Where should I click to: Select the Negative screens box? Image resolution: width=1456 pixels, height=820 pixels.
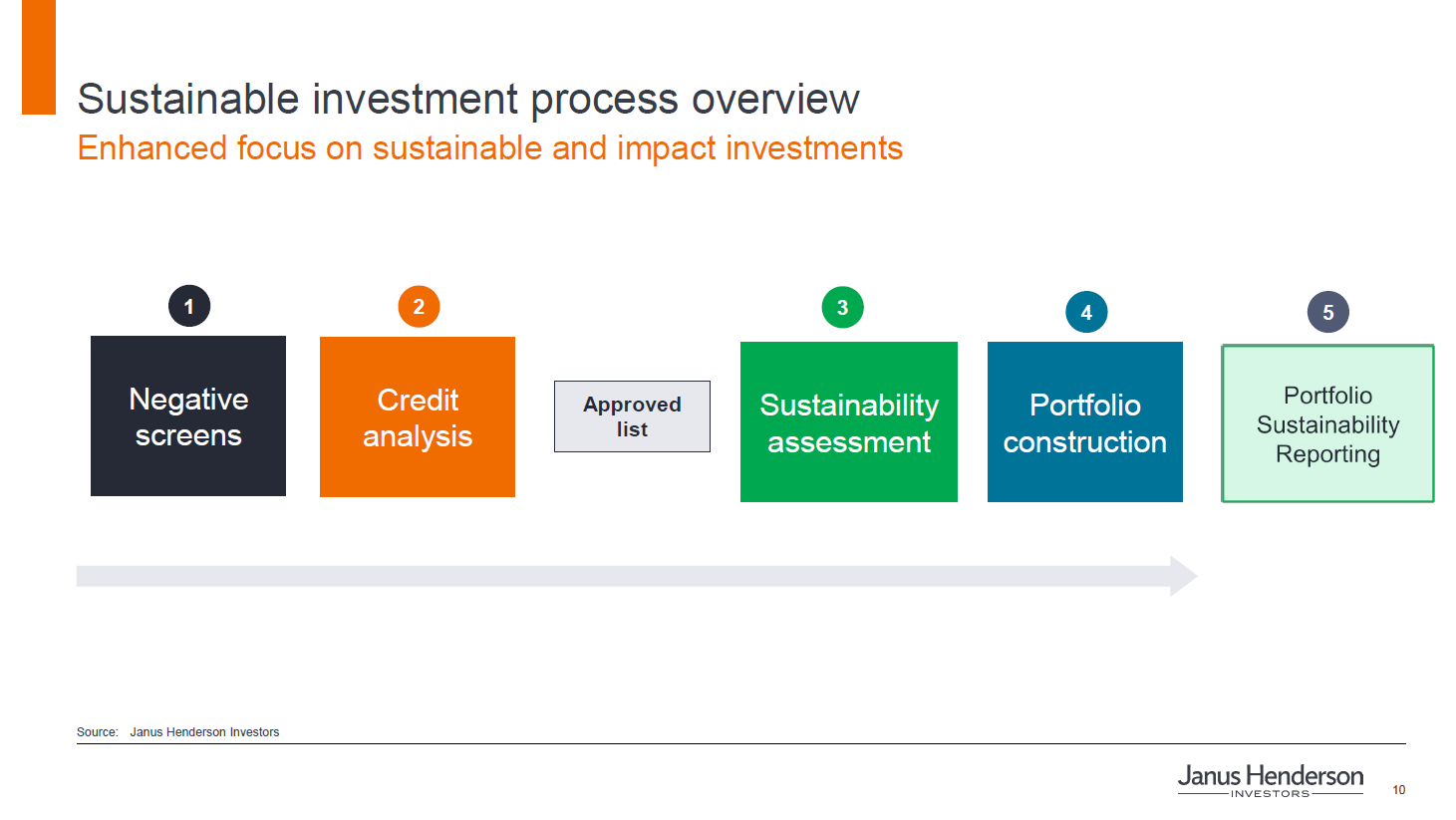click(188, 416)
